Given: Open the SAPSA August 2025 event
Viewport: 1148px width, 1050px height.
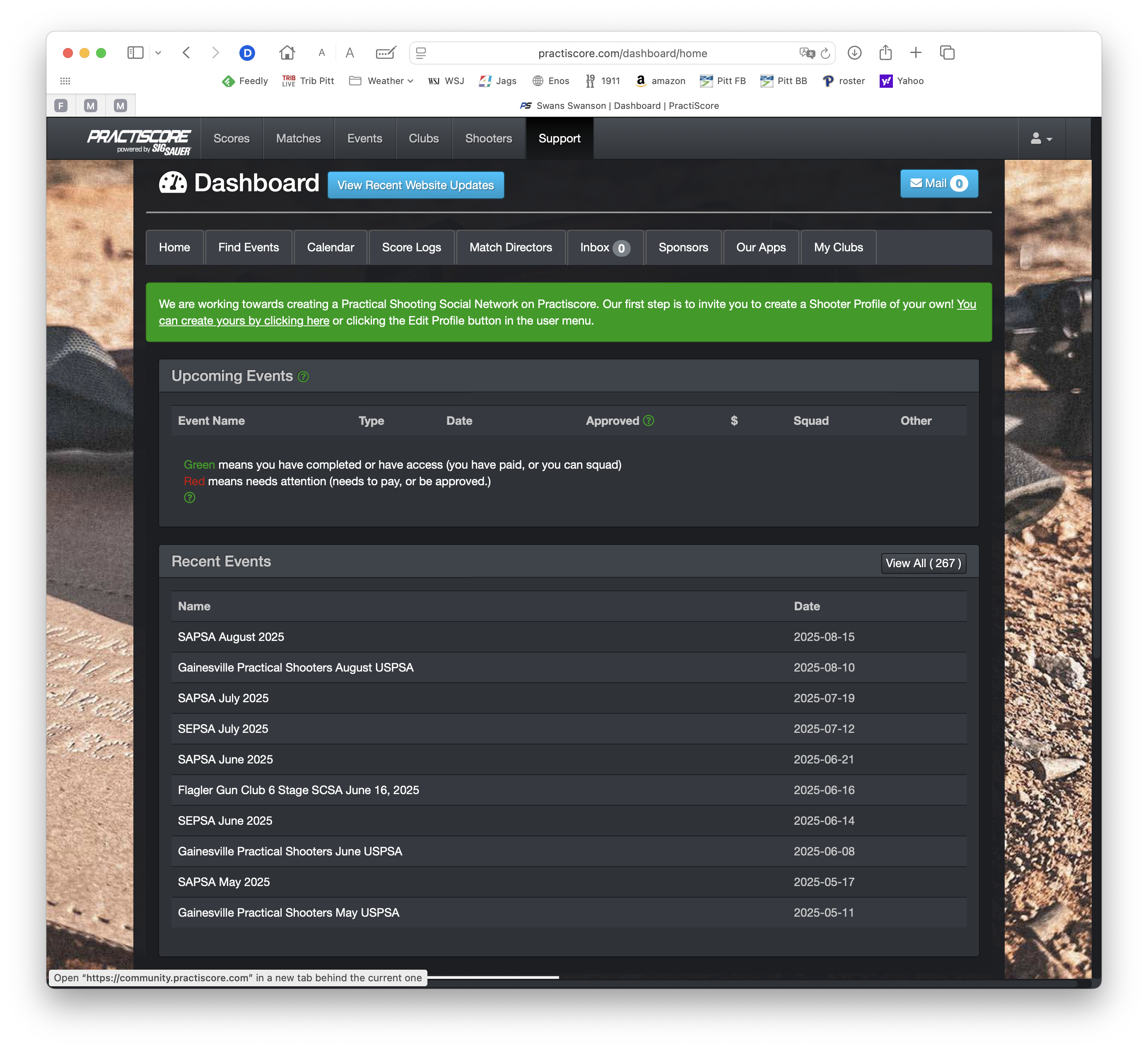Looking at the screenshot, I should (231, 637).
